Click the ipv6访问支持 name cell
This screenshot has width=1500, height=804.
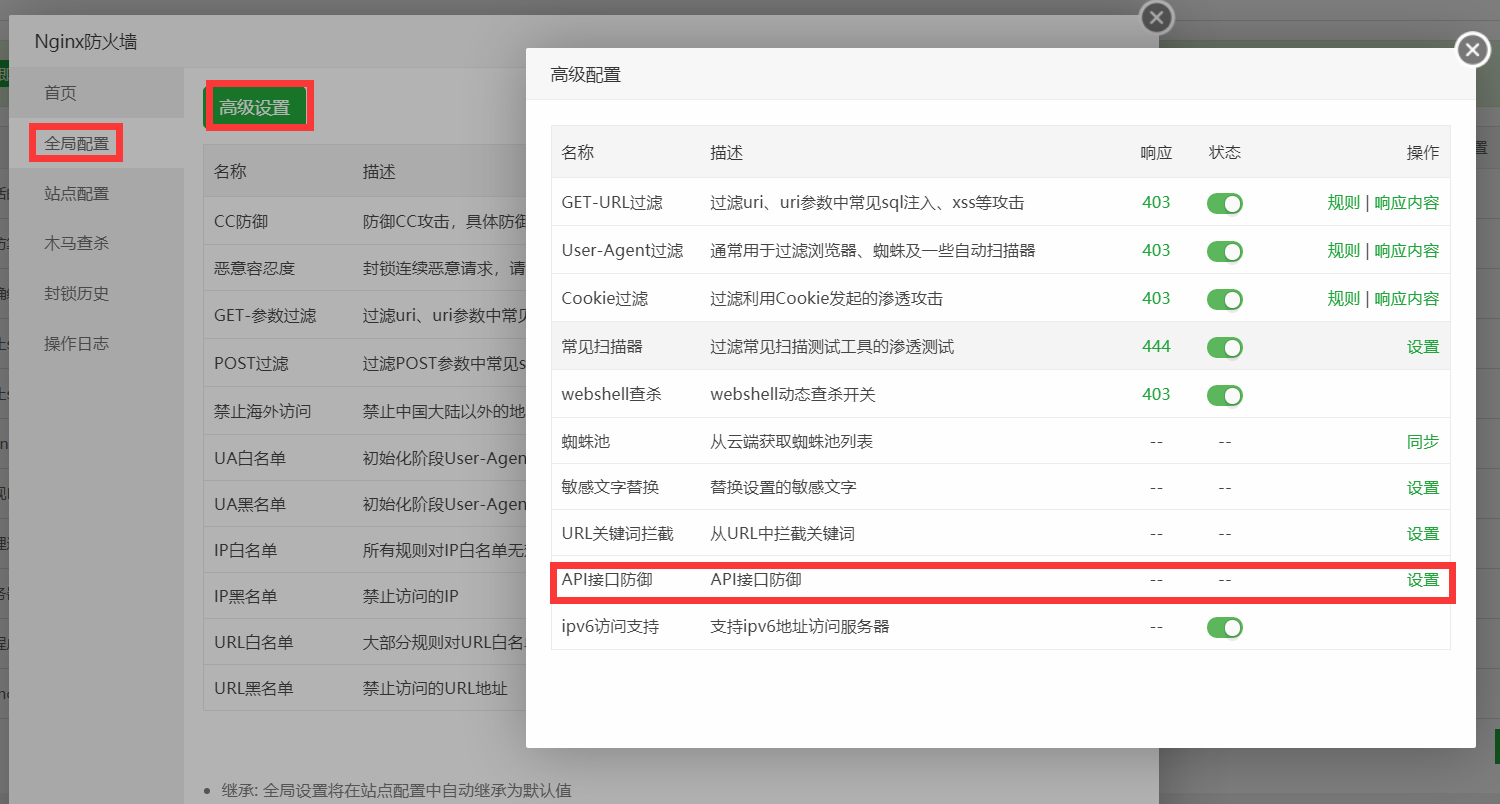pyautogui.click(x=611, y=627)
